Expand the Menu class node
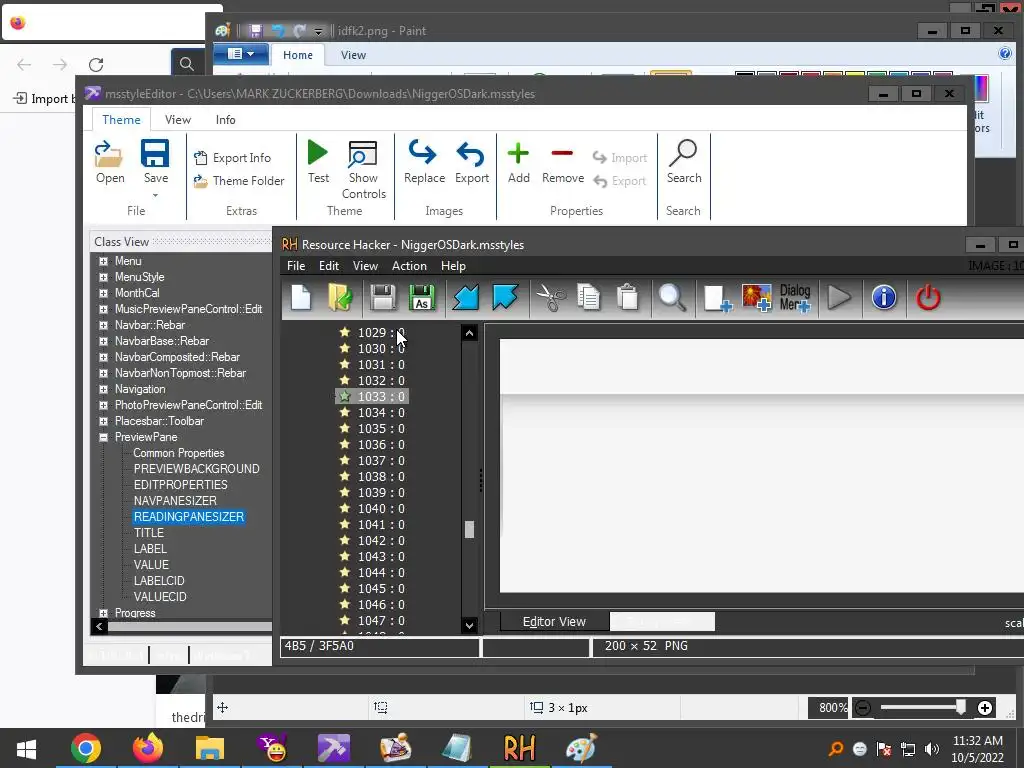The height and width of the screenshot is (768, 1024). click(x=103, y=261)
